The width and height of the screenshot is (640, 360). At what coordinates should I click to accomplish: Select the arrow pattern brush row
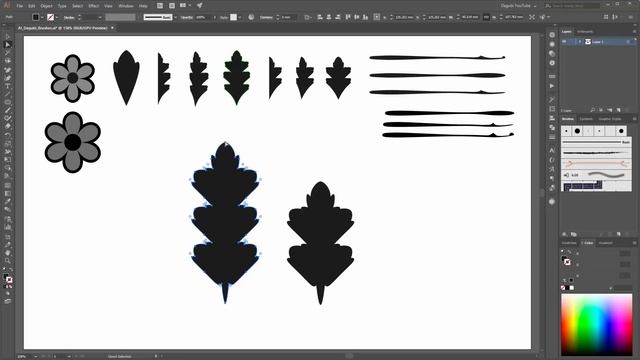pyautogui.click(x=596, y=164)
